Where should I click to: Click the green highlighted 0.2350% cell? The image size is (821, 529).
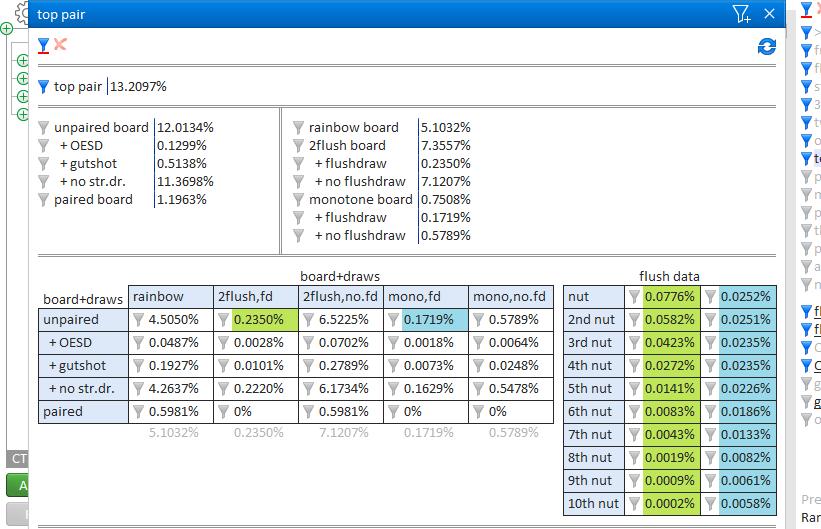(x=264, y=320)
